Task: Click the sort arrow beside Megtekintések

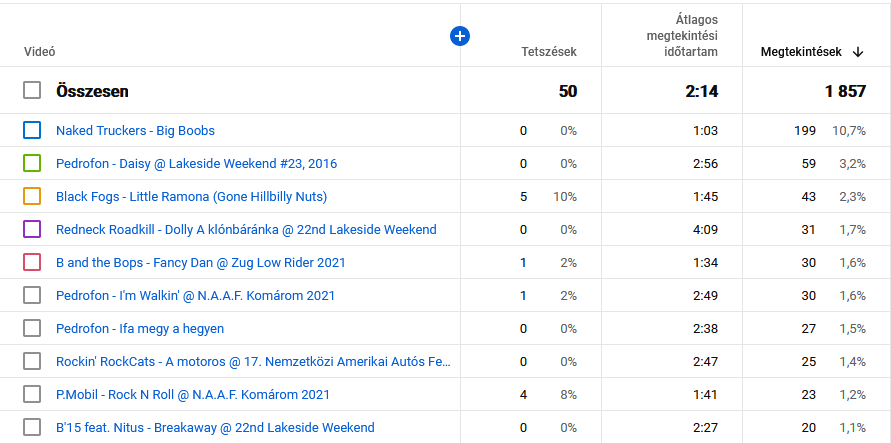Action: point(858,51)
